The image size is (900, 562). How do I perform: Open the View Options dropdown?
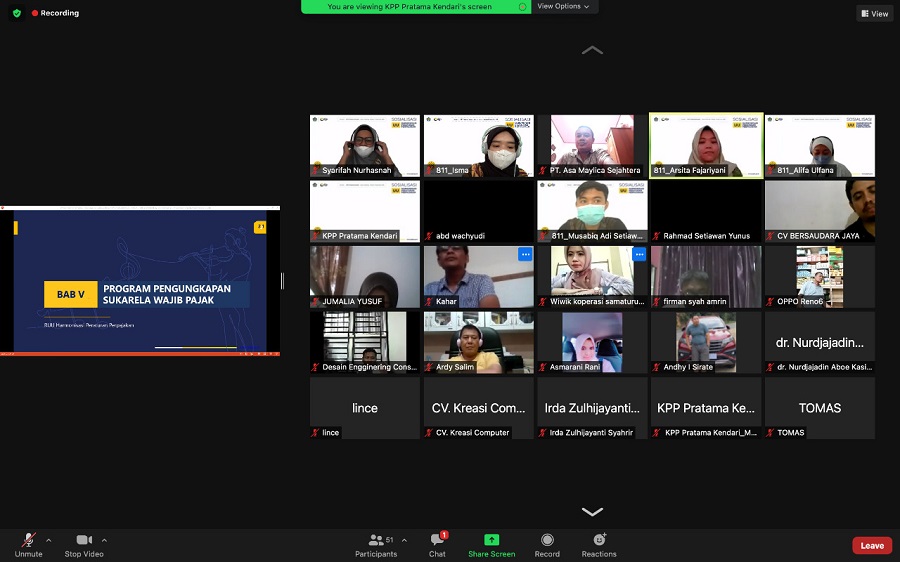click(x=563, y=6)
